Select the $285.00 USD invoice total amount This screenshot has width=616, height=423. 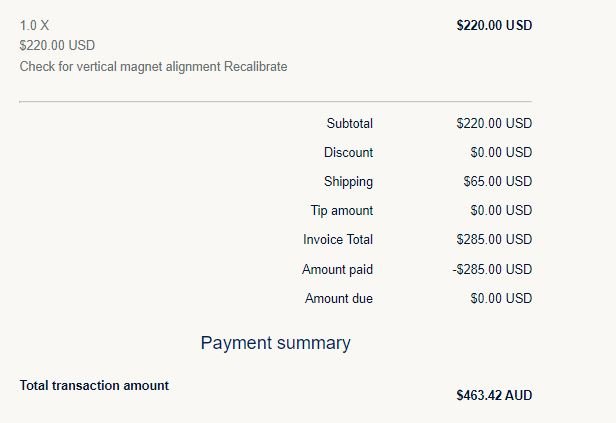(x=494, y=240)
